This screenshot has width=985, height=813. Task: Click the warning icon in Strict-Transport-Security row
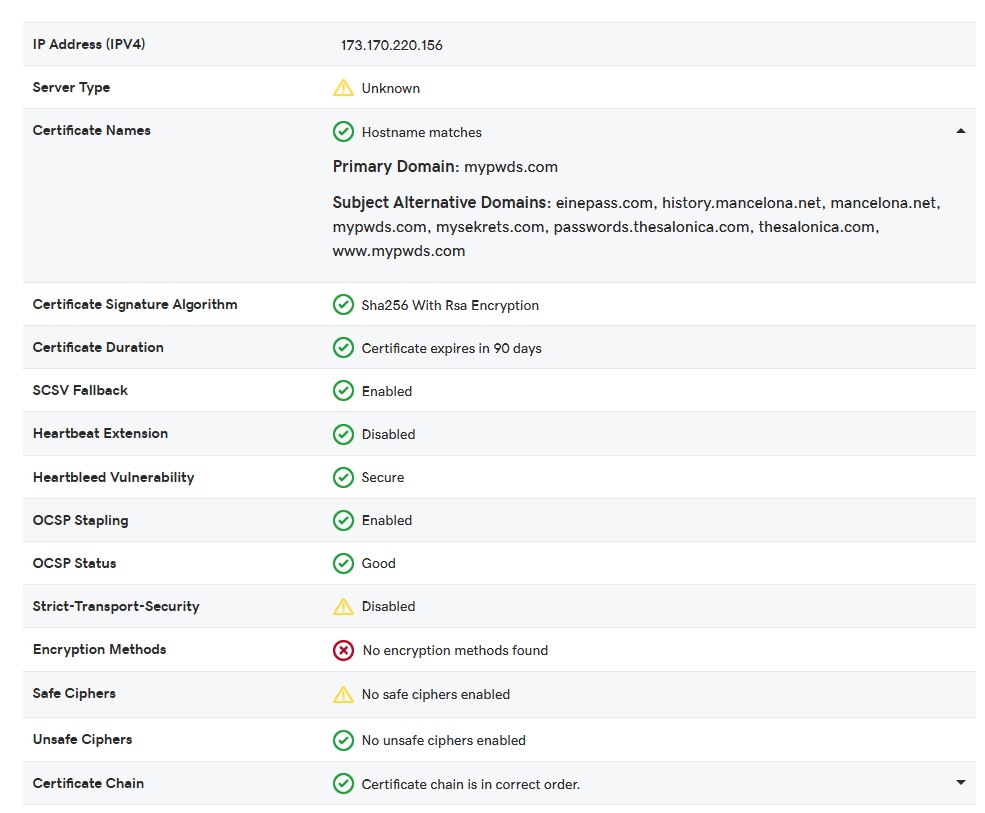(x=343, y=606)
